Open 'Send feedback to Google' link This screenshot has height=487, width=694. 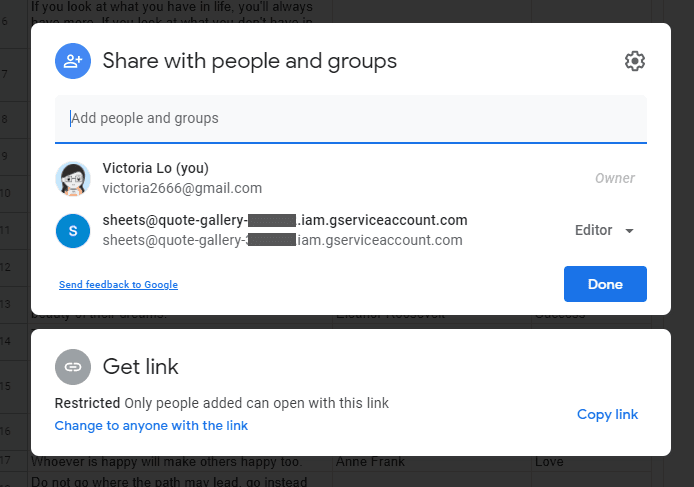click(118, 285)
